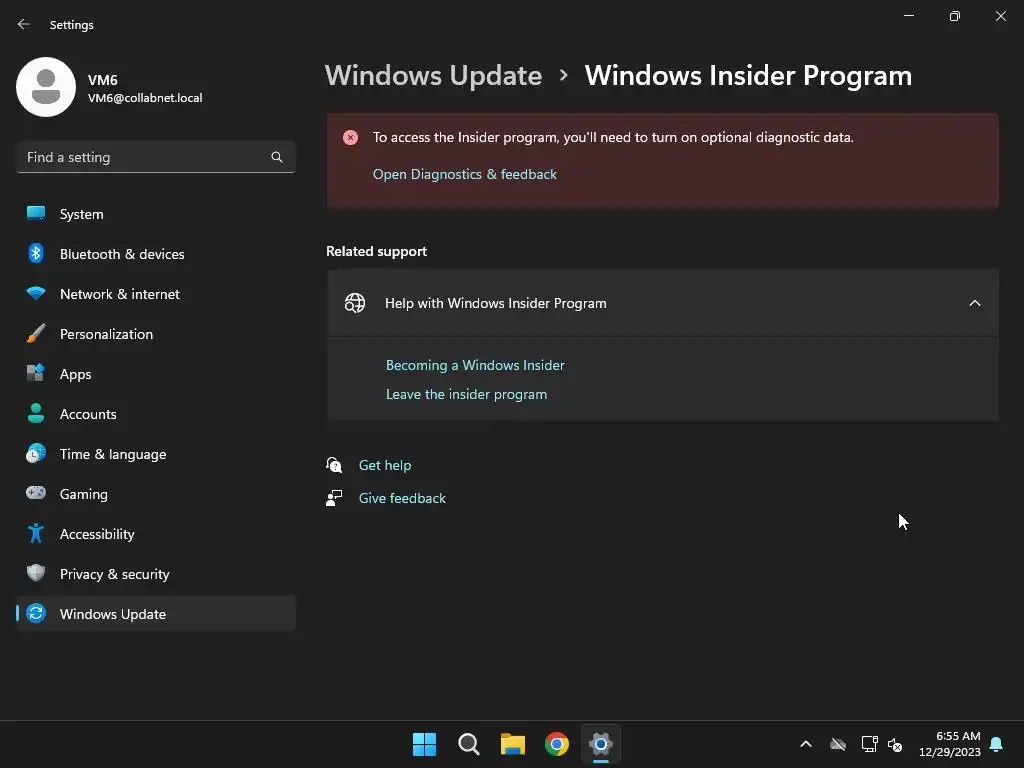The height and width of the screenshot is (768, 1024).
Task: Show hidden icons tray chevron
Action: tap(806, 744)
